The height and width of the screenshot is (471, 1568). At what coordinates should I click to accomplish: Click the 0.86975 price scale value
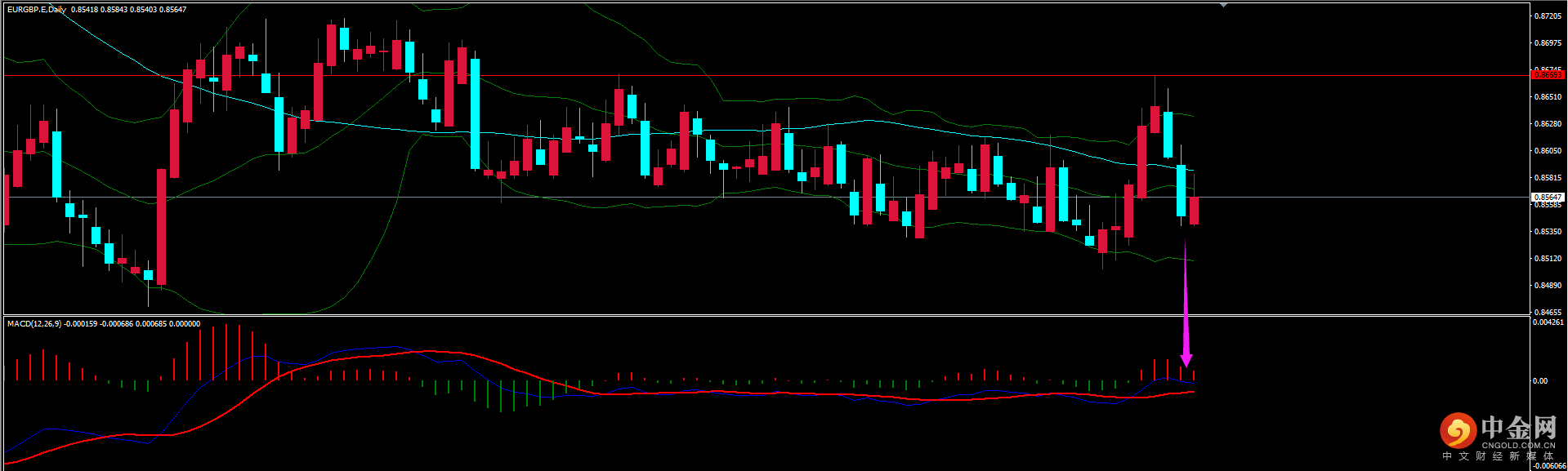[1547, 43]
